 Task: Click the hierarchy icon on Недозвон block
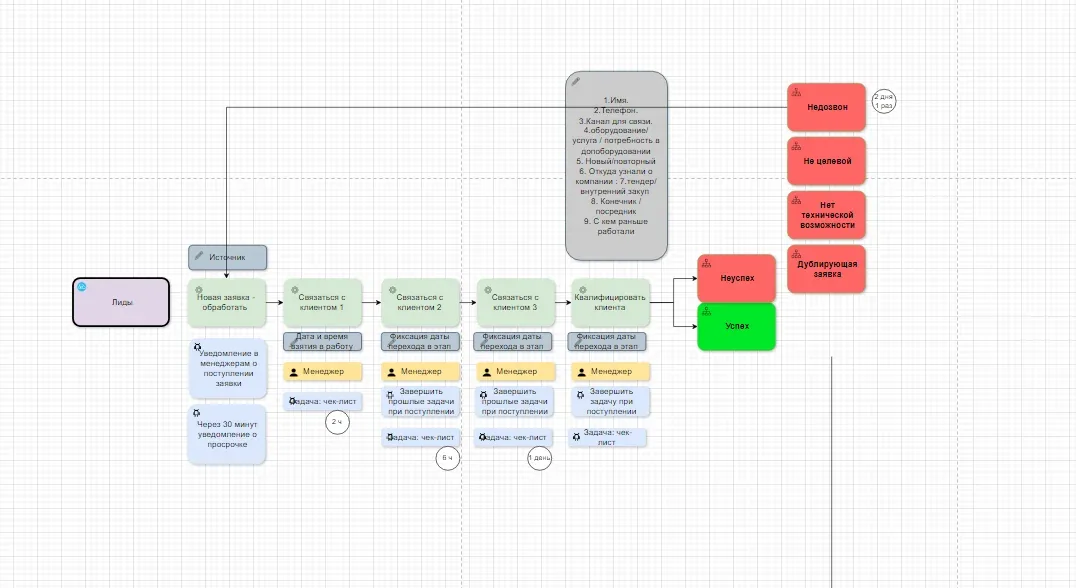tap(796, 92)
